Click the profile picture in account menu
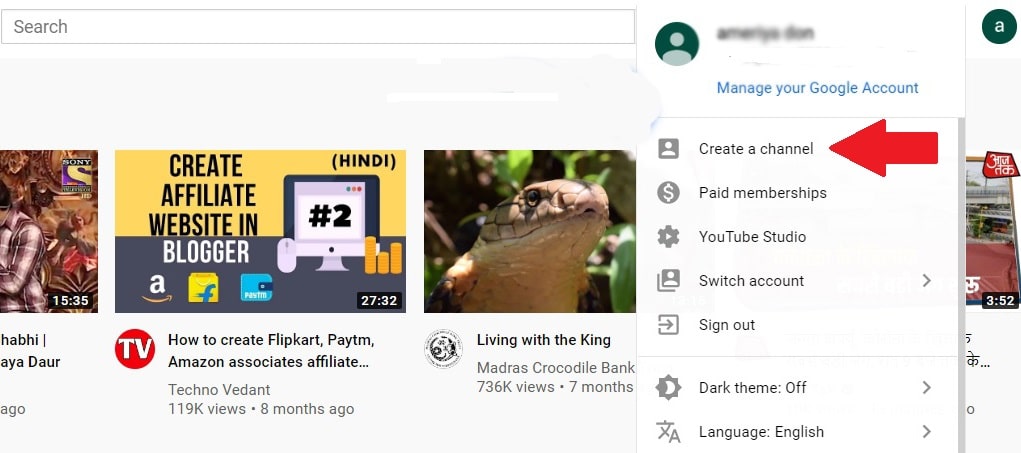Viewport: 1021px width, 453px height. click(677, 44)
